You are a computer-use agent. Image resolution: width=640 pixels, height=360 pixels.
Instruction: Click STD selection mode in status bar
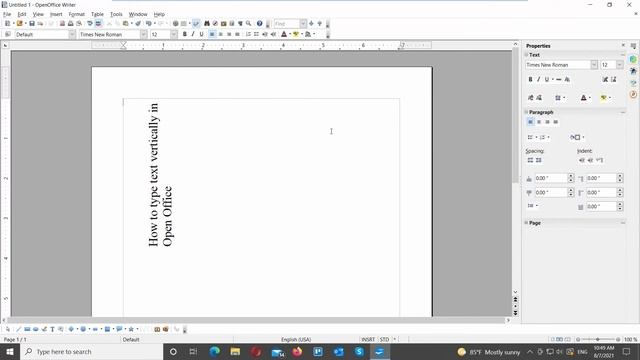pos(384,339)
